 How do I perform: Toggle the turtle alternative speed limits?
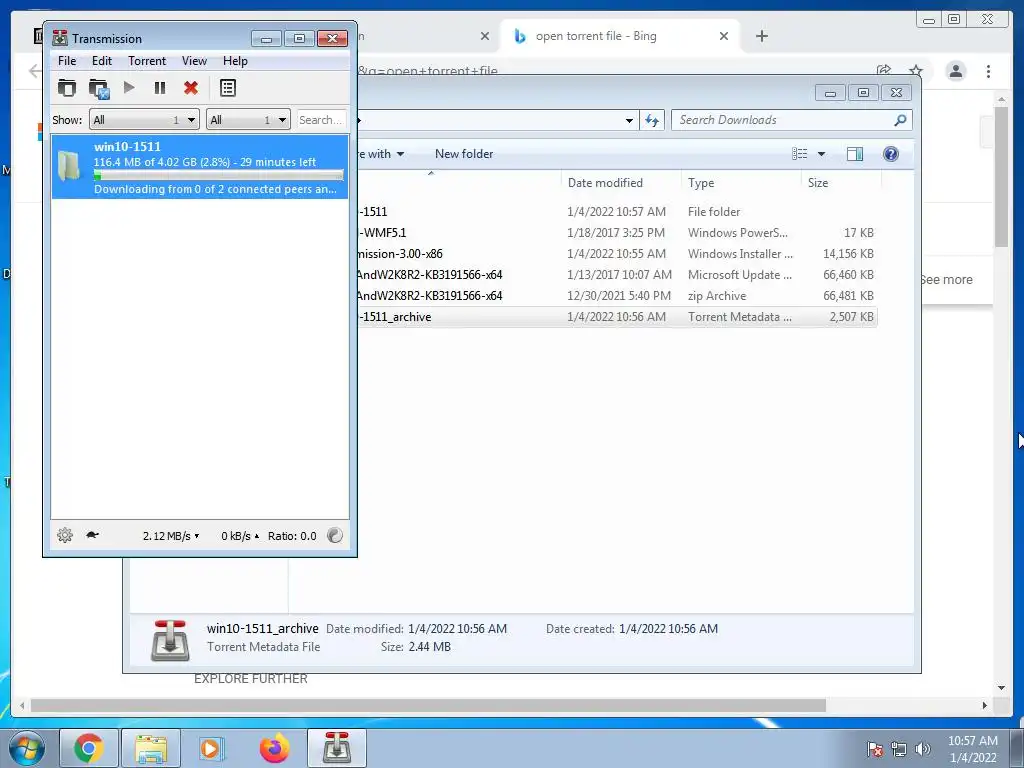(93, 536)
